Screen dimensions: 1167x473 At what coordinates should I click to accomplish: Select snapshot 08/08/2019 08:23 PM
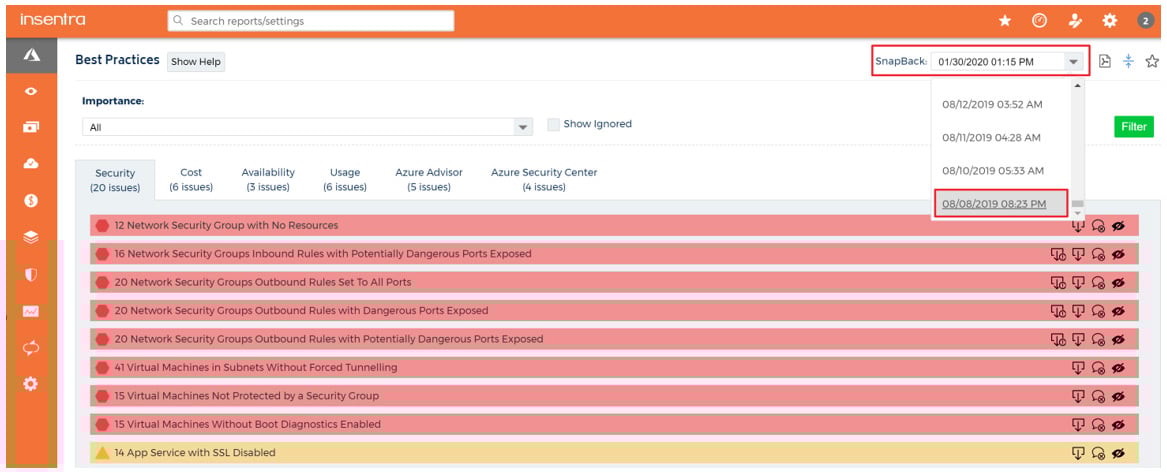[x=994, y=204]
